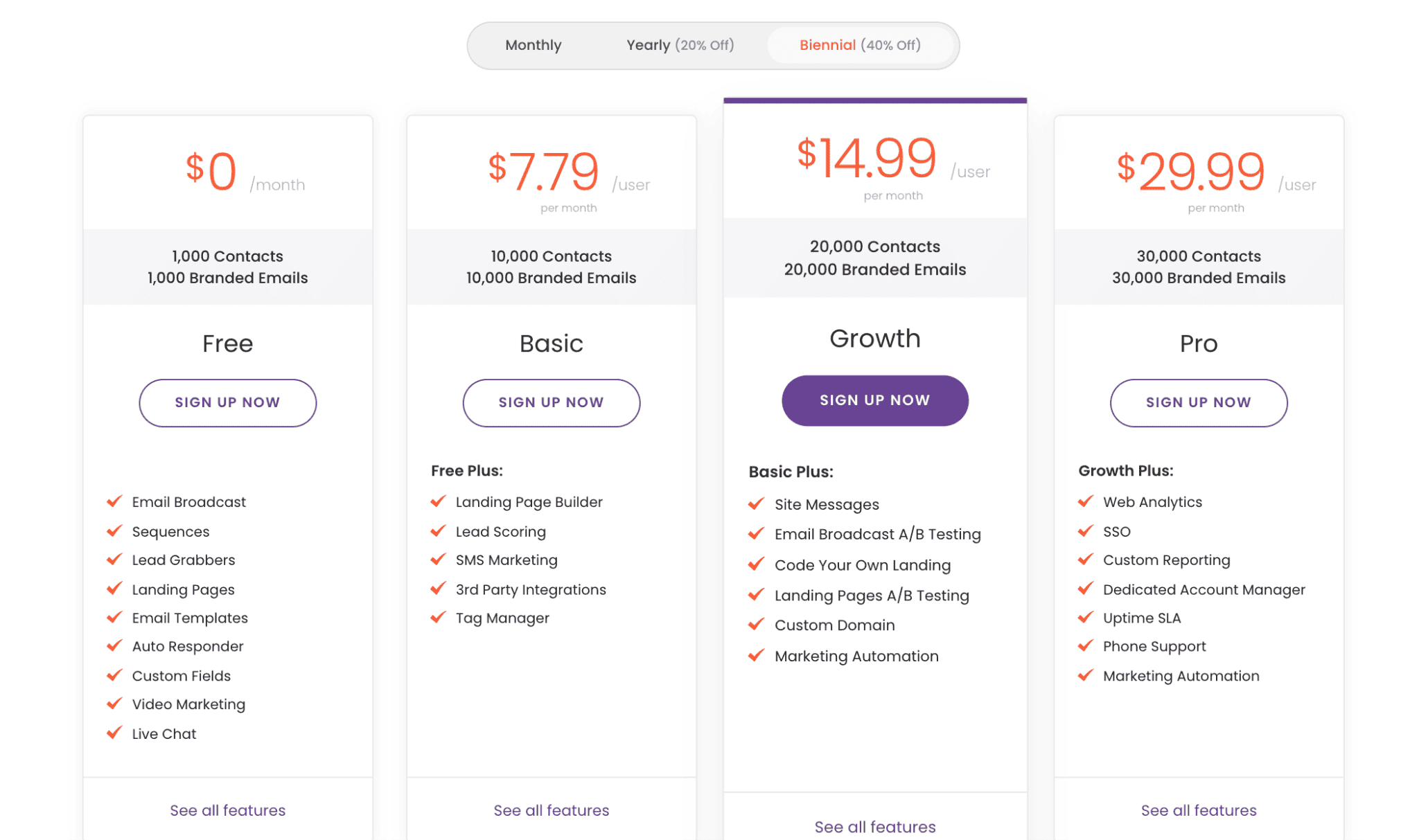Click the checkmark beside Web Analytics
This screenshot has width=1419, height=840.
click(1086, 501)
